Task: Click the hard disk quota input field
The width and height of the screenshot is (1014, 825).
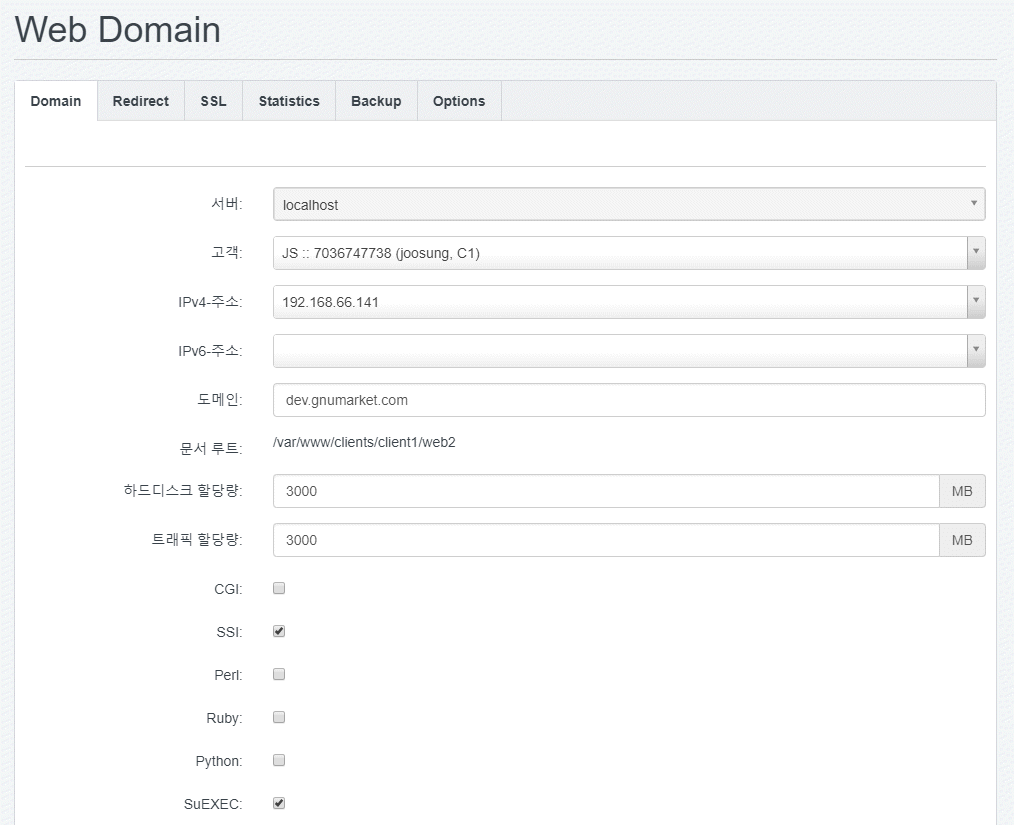Action: [606, 491]
